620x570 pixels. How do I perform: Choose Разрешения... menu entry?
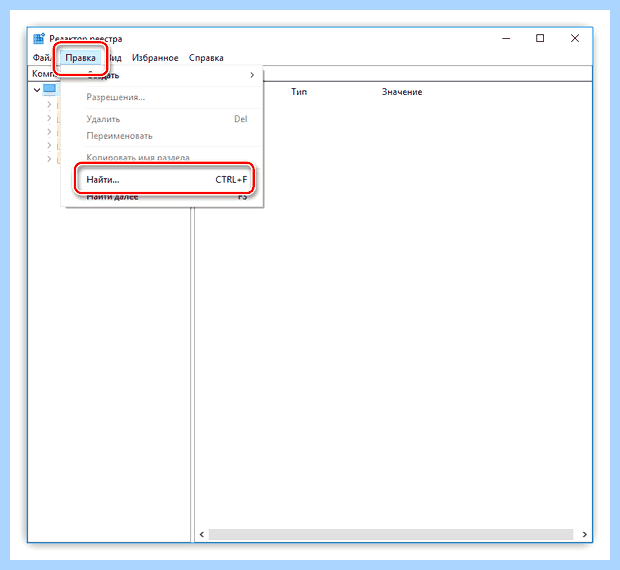click(x=163, y=97)
